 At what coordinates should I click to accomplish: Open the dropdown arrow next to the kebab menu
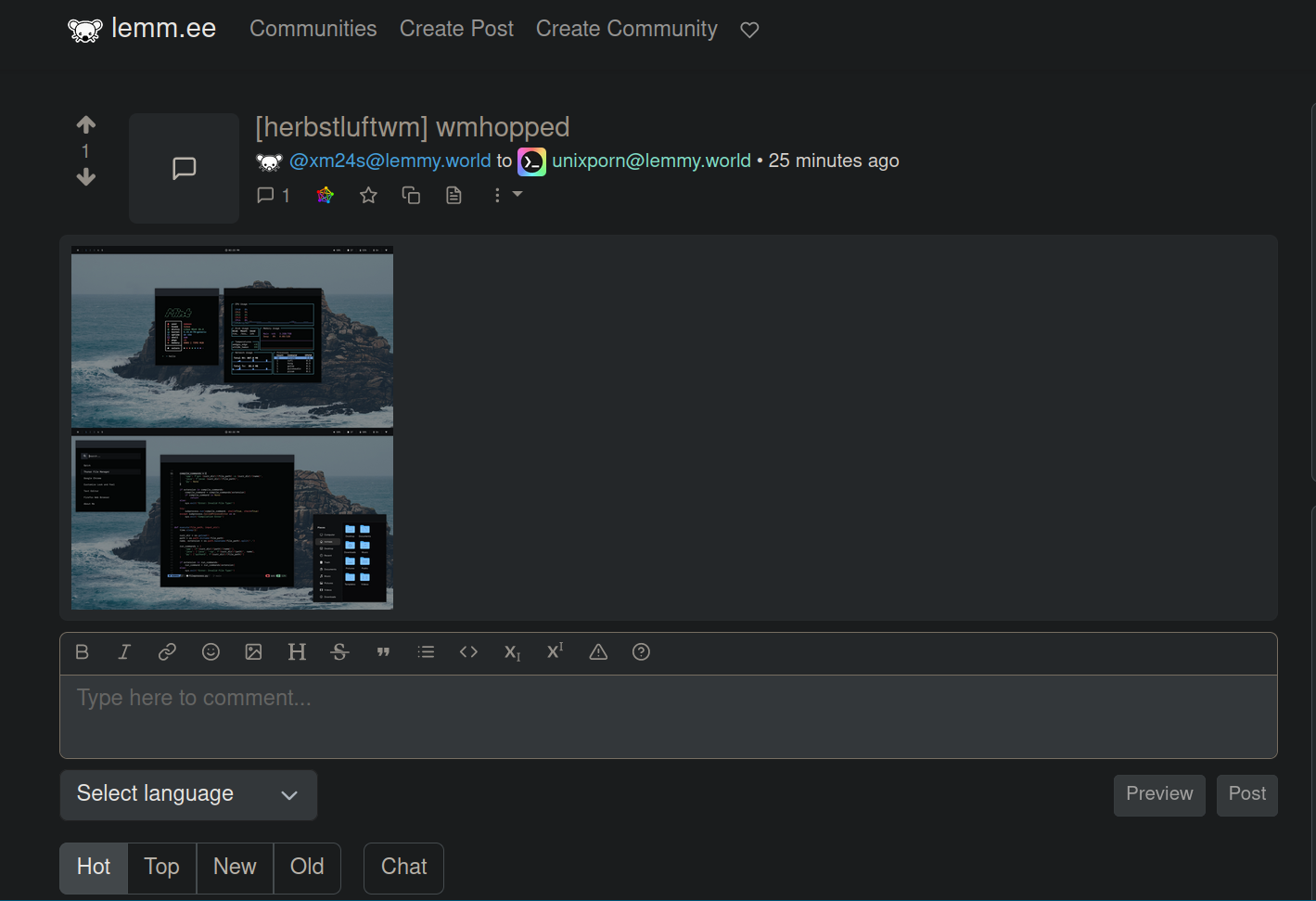pyautogui.click(x=517, y=195)
